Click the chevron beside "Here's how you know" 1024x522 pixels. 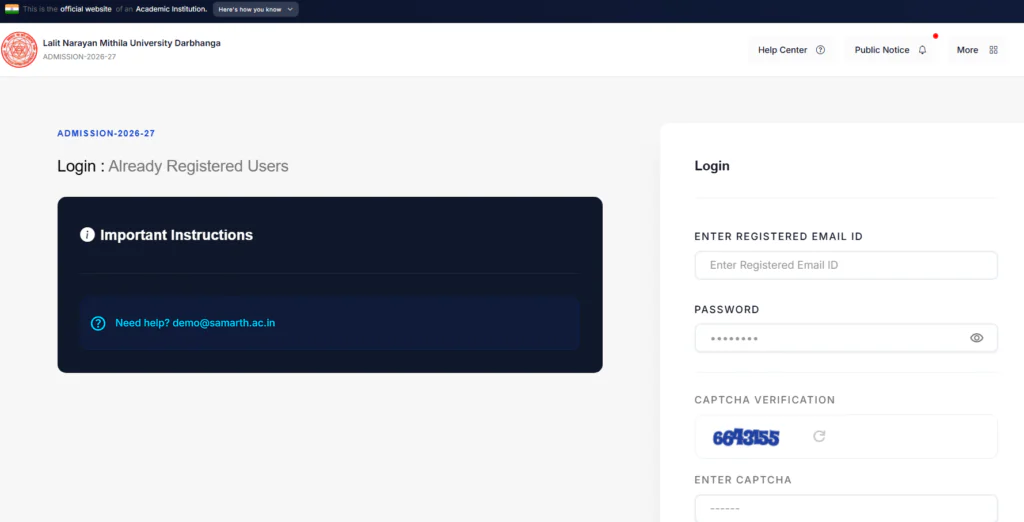[290, 9]
